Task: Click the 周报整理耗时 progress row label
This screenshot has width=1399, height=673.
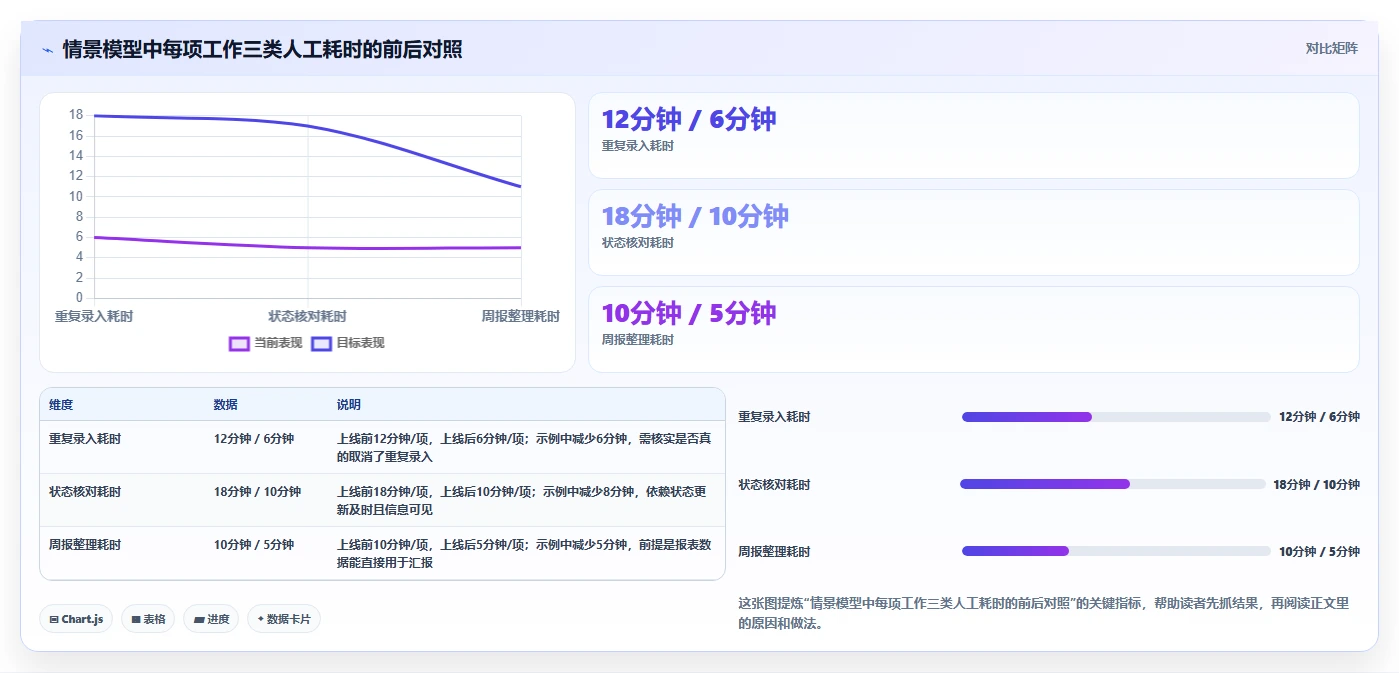Action: coord(774,551)
